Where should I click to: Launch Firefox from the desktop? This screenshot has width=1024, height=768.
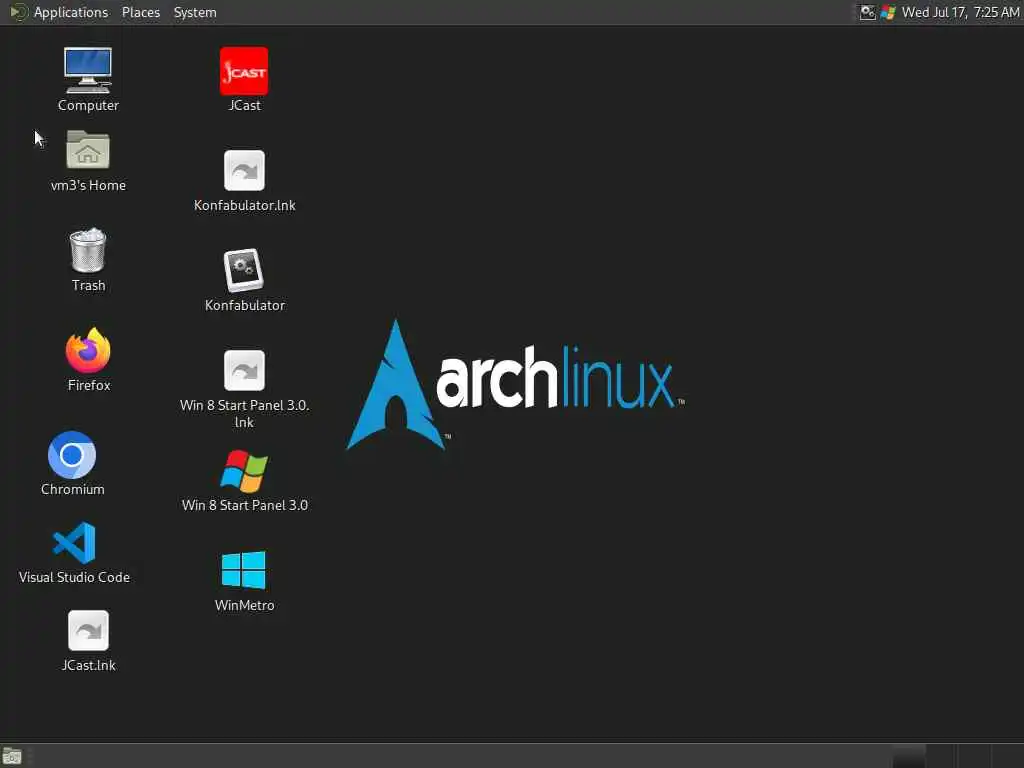click(88, 350)
